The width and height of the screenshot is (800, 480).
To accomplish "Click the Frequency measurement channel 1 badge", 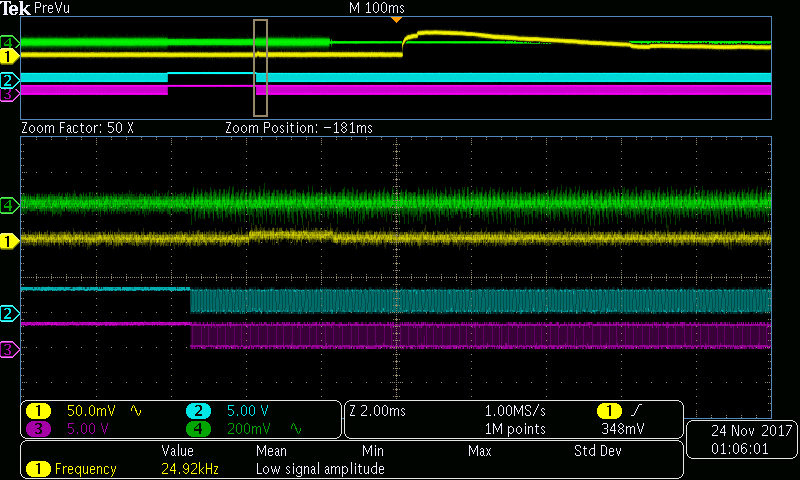I will [38, 469].
